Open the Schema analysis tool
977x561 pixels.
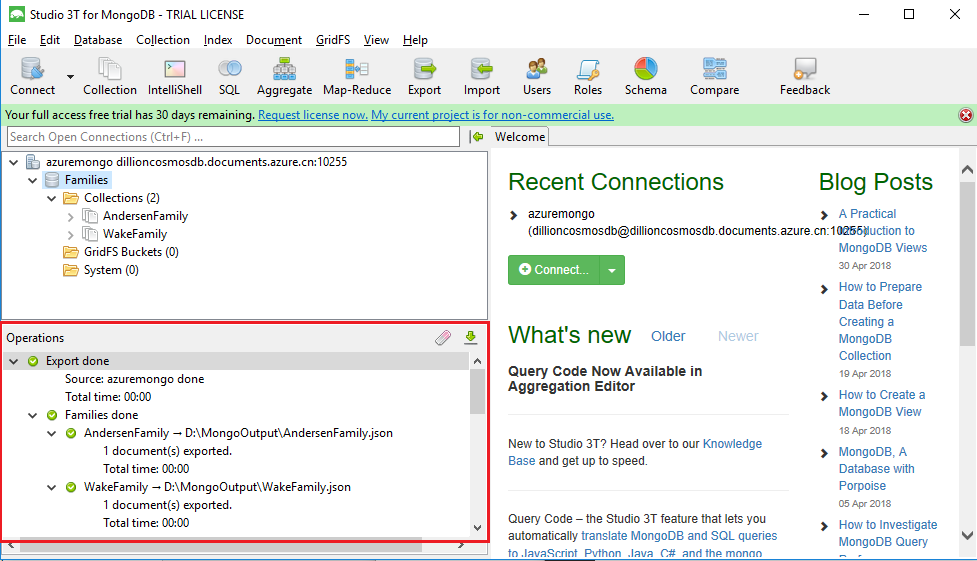[645, 76]
